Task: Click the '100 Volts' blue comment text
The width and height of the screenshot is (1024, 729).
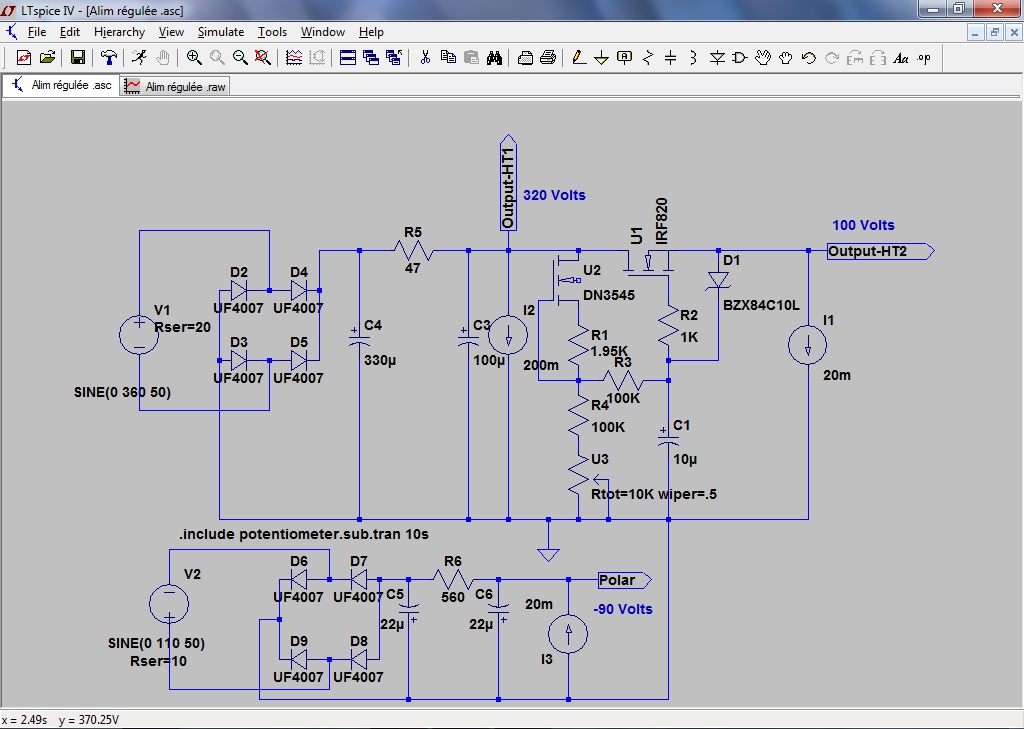Action: (863, 225)
